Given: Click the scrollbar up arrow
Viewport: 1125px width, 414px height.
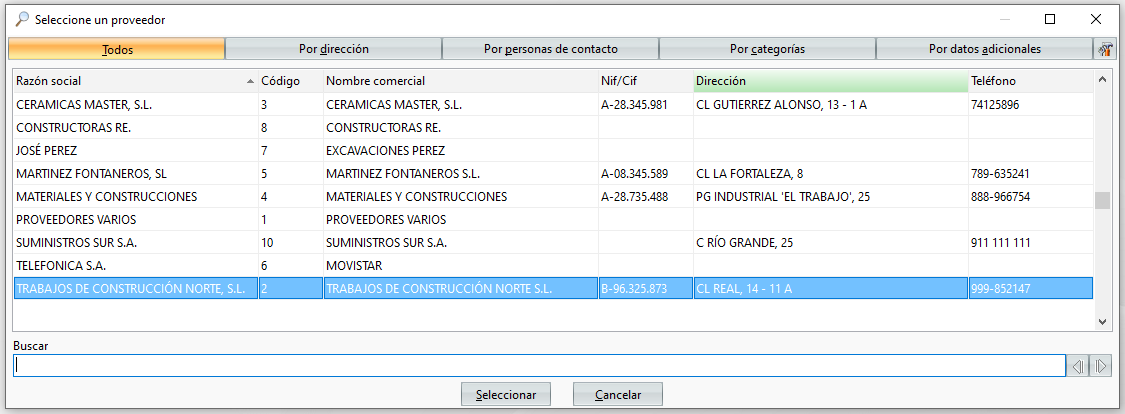Looking at the screenshot, I should [x=1102, y=80].
